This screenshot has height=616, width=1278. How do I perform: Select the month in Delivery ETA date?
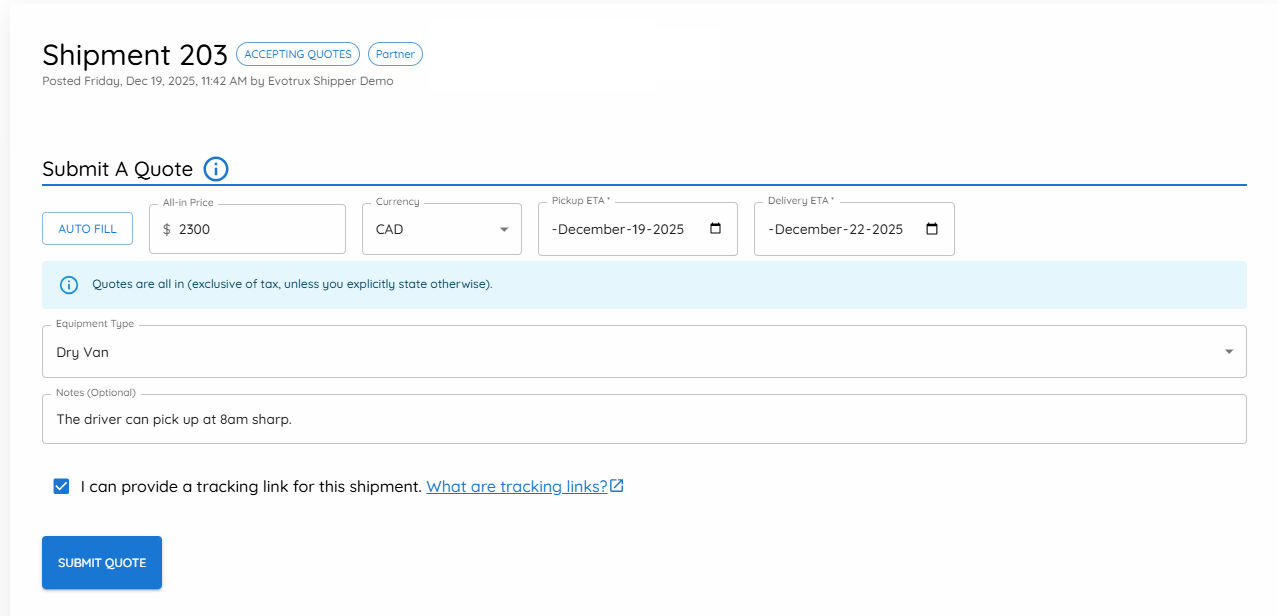(810, 229)
